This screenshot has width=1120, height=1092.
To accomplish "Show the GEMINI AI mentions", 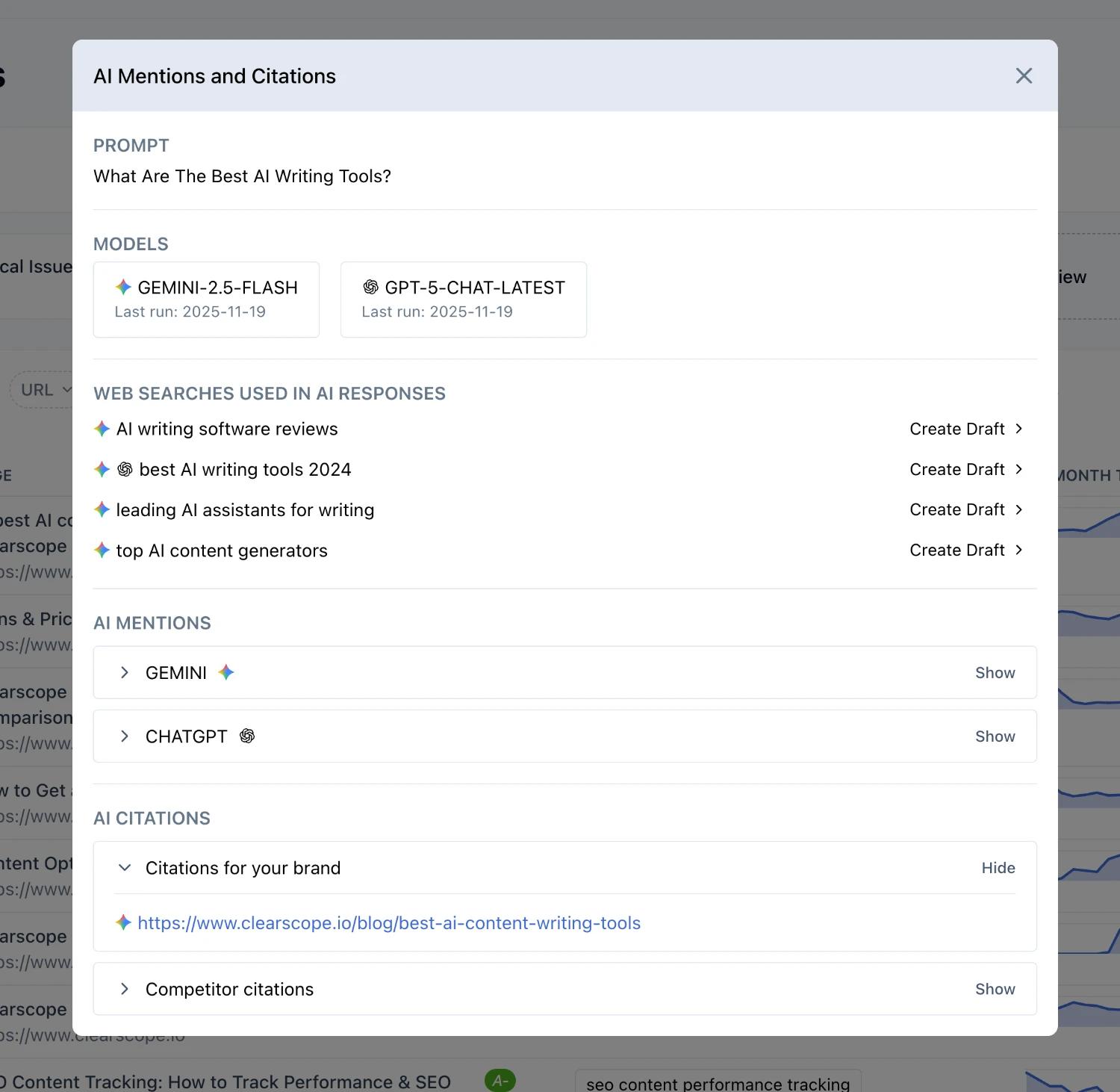I will tap(995, 673).
